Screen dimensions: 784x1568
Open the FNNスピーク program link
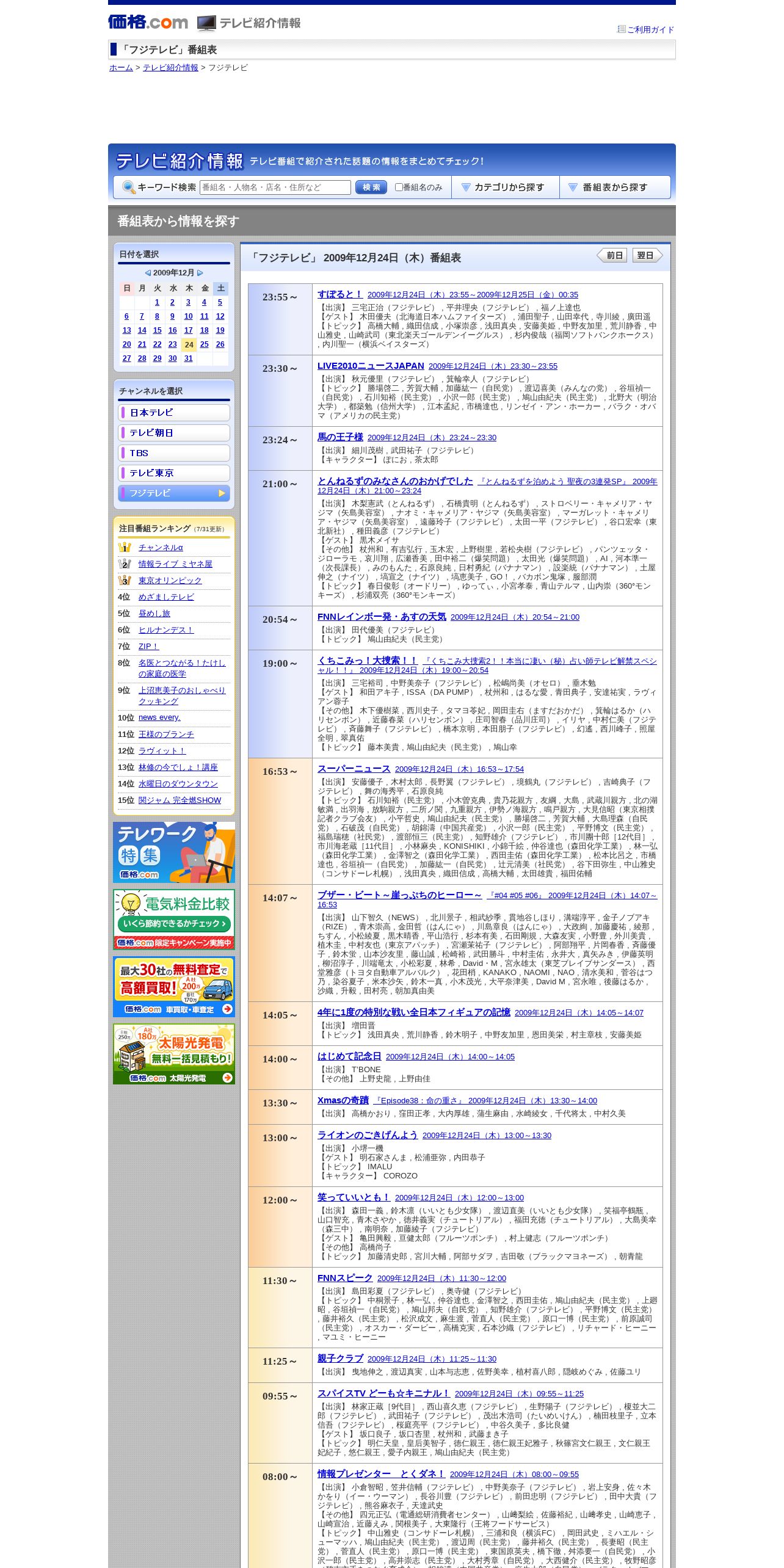pyautogui.click(x=345, y=1278)
